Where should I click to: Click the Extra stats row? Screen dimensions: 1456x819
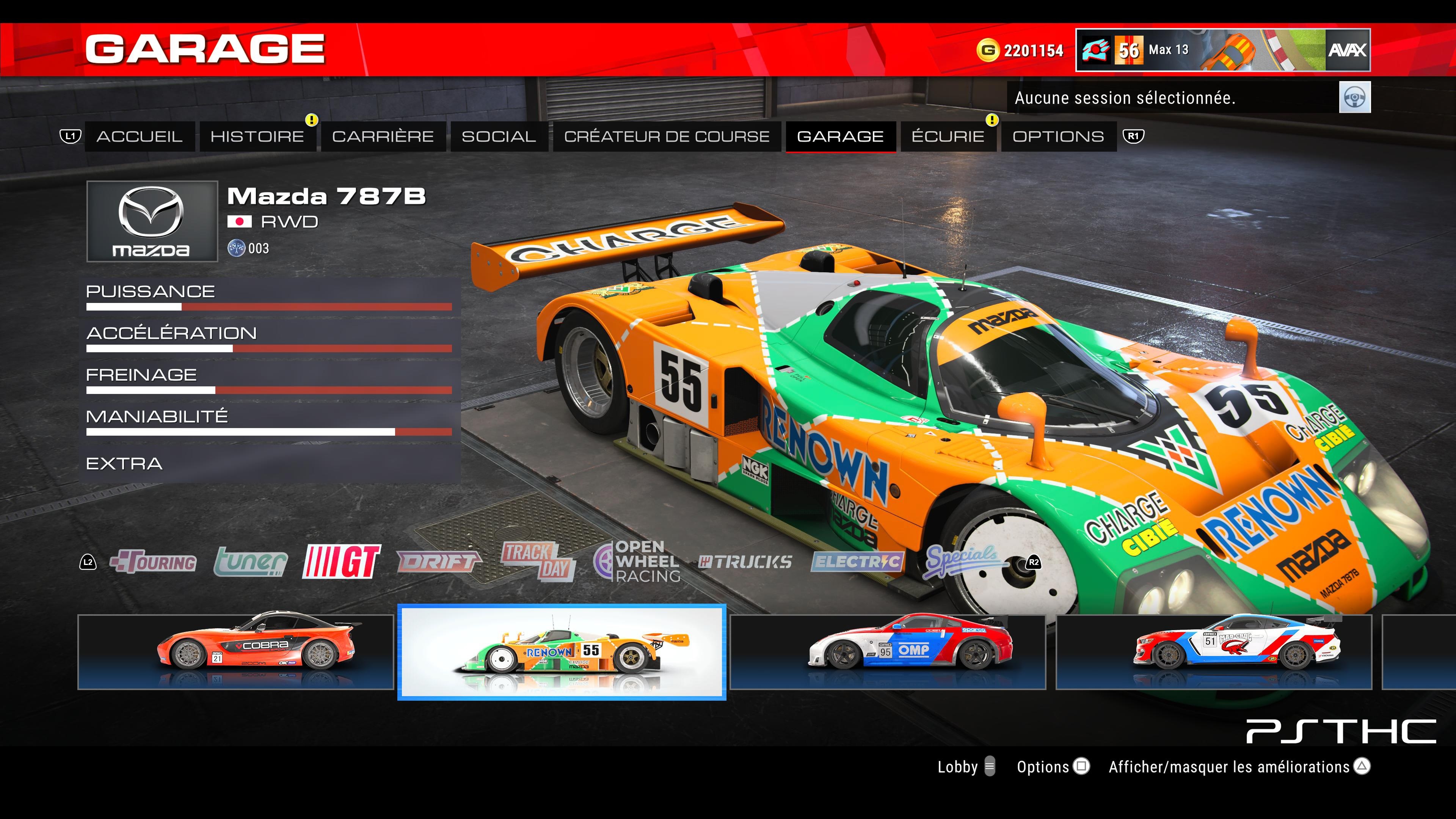click(270, 464)
